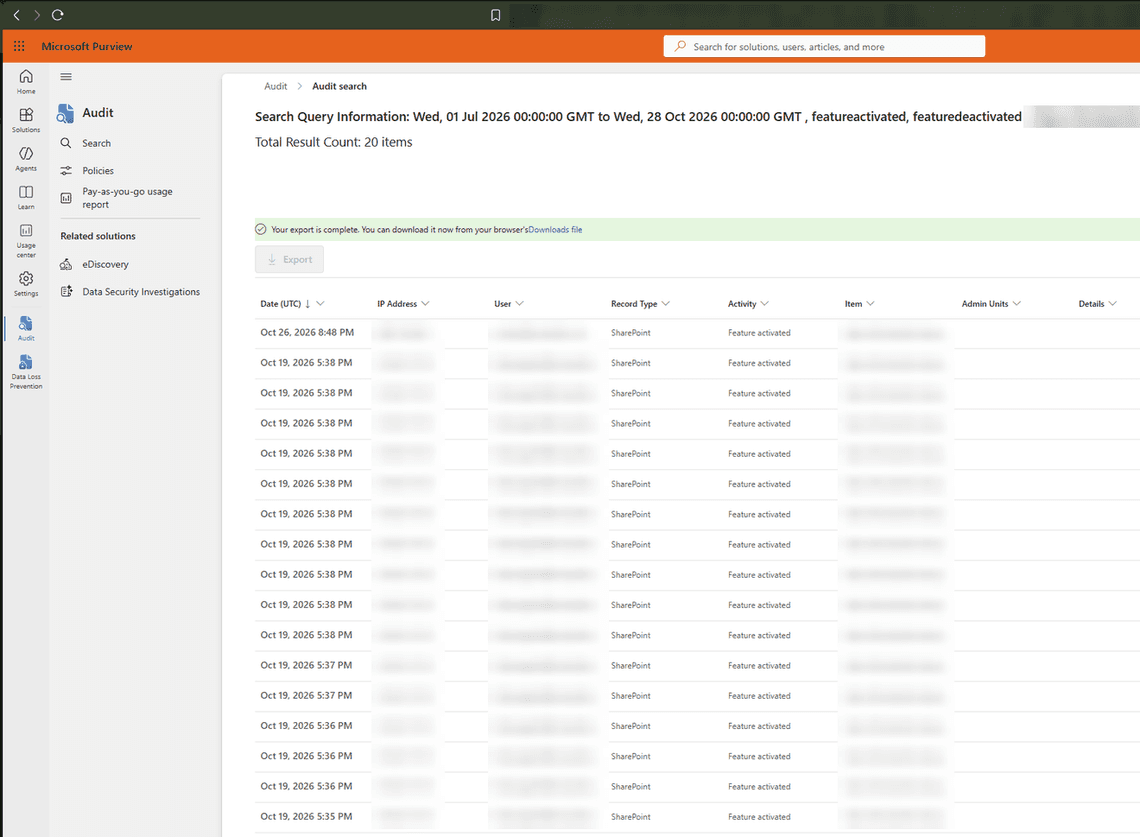This screenshot has height=837, width=1140.
Task: Click the Audit breadcrumb link
Action: point(276,86)
